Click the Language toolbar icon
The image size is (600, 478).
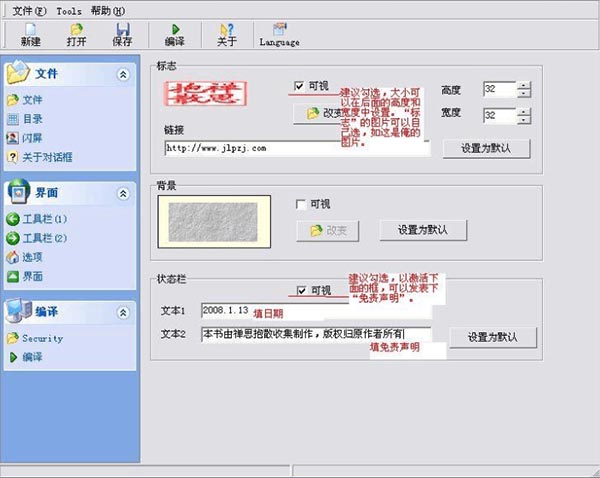[279, 35]
